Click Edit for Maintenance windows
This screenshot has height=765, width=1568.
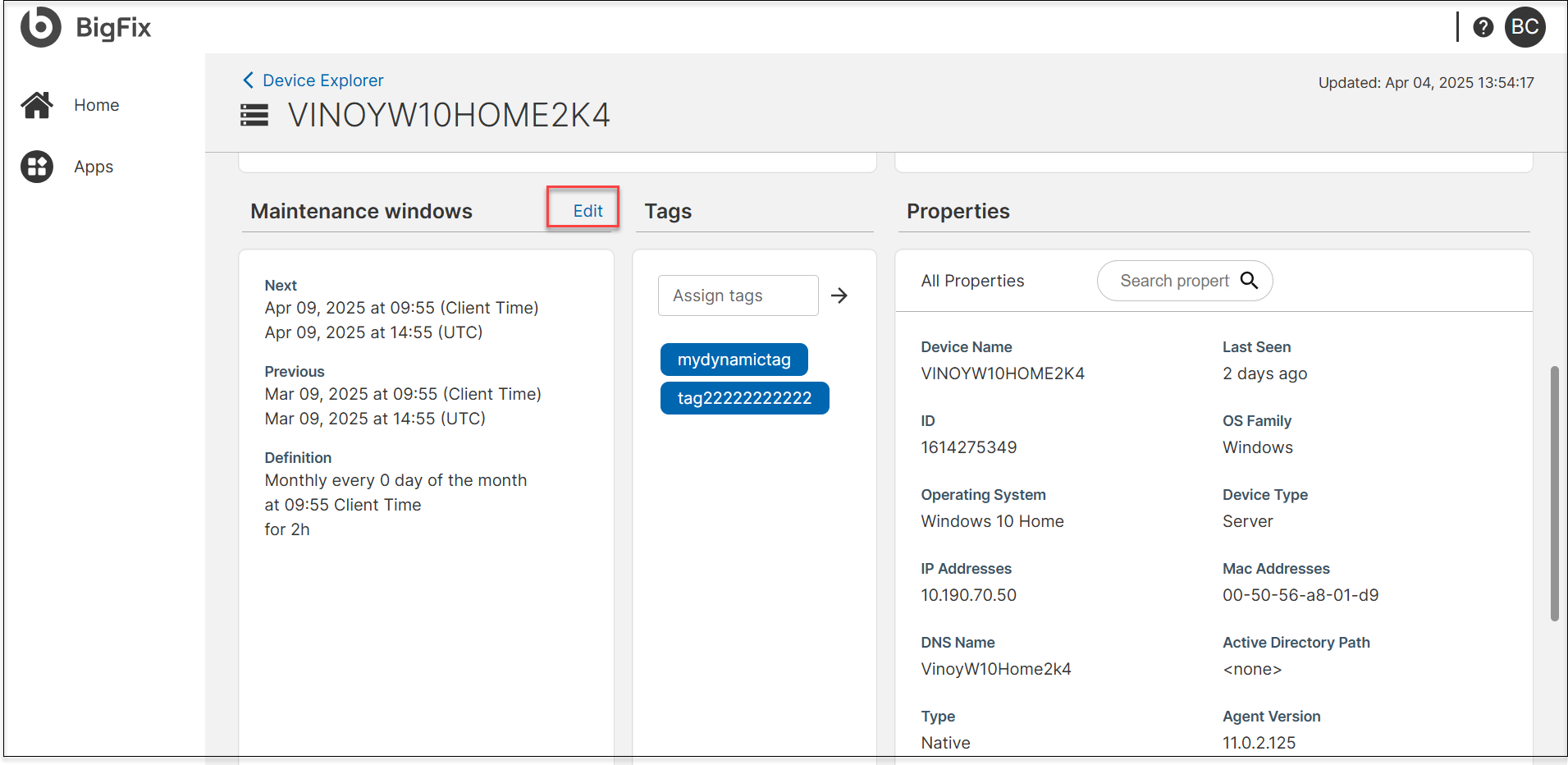(587, 211)
